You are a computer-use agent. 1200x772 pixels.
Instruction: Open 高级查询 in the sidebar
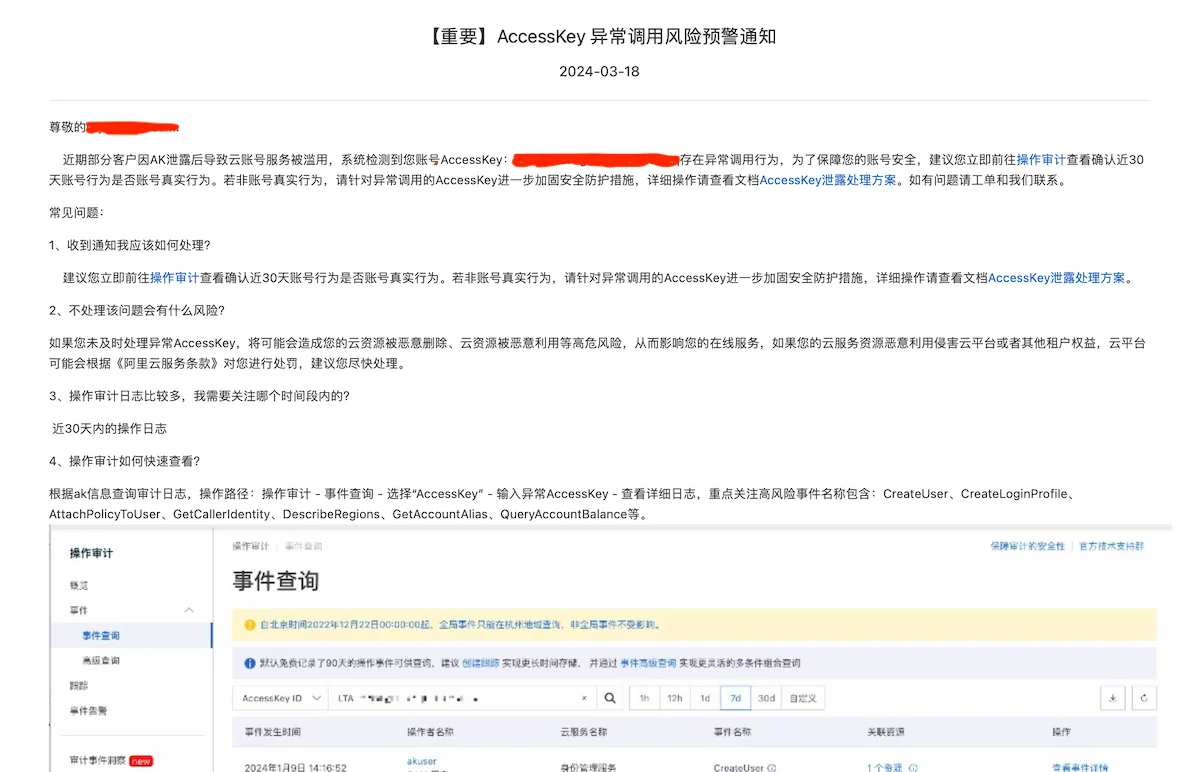pyautogui.click(x=101, y=661)
